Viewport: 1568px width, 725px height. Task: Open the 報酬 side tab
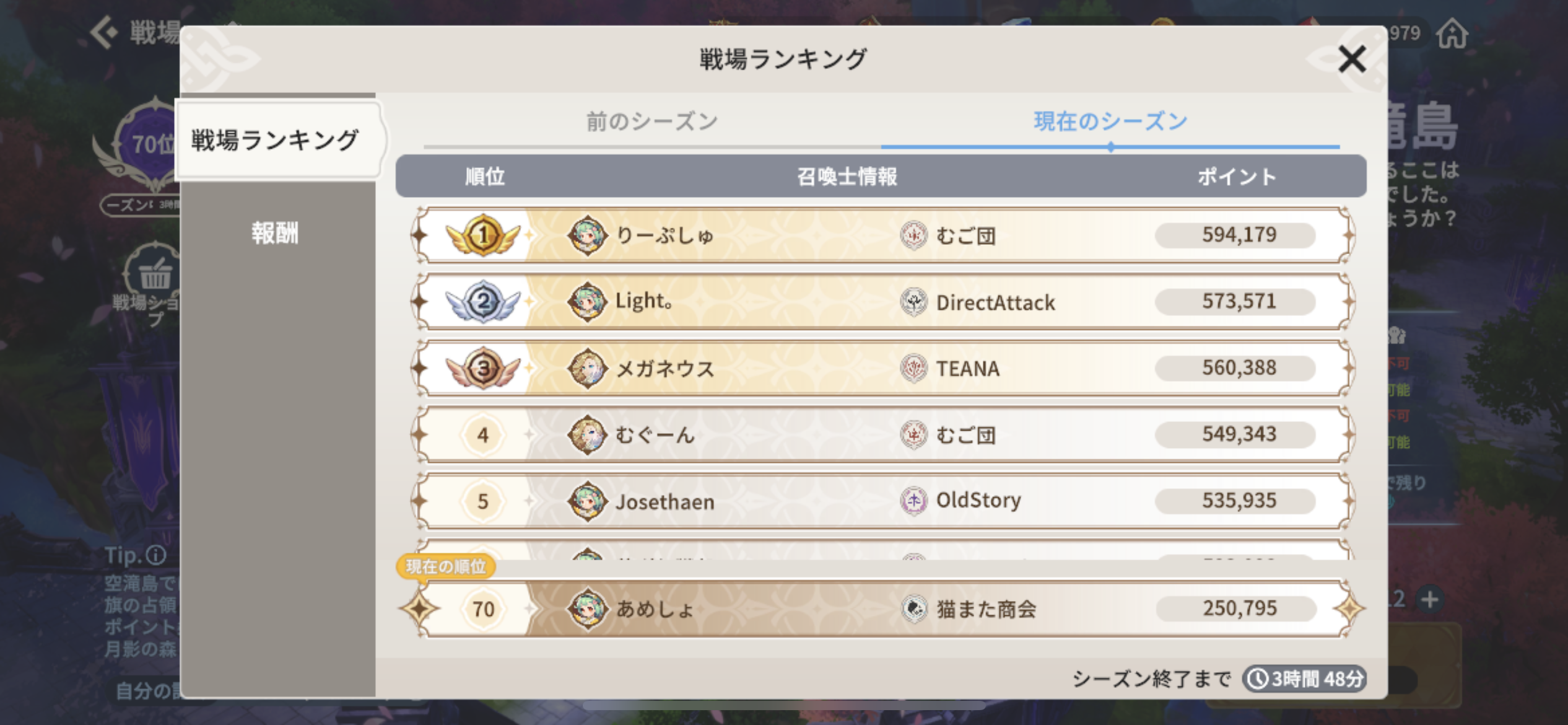pyautogui.click(x=276, y=234)
